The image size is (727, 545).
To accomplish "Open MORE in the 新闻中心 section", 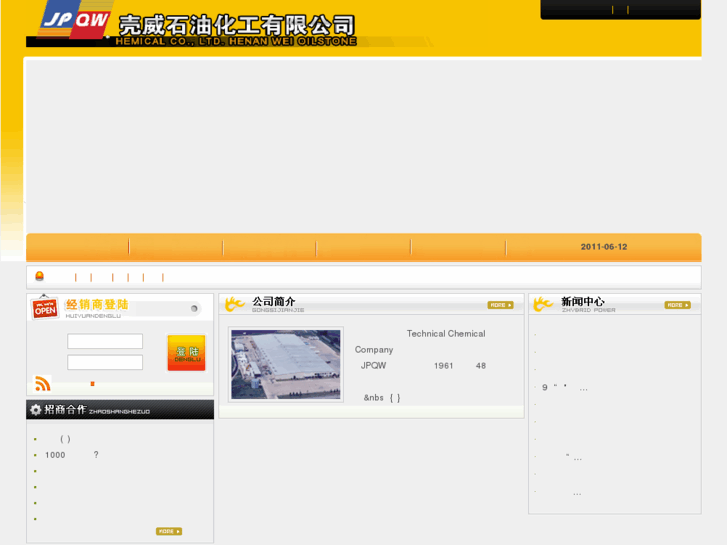I will [x=677, y=305].
